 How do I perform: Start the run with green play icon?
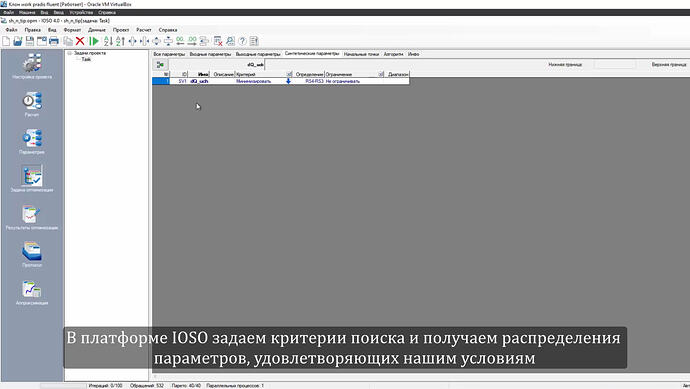click(x=94, y=41)
